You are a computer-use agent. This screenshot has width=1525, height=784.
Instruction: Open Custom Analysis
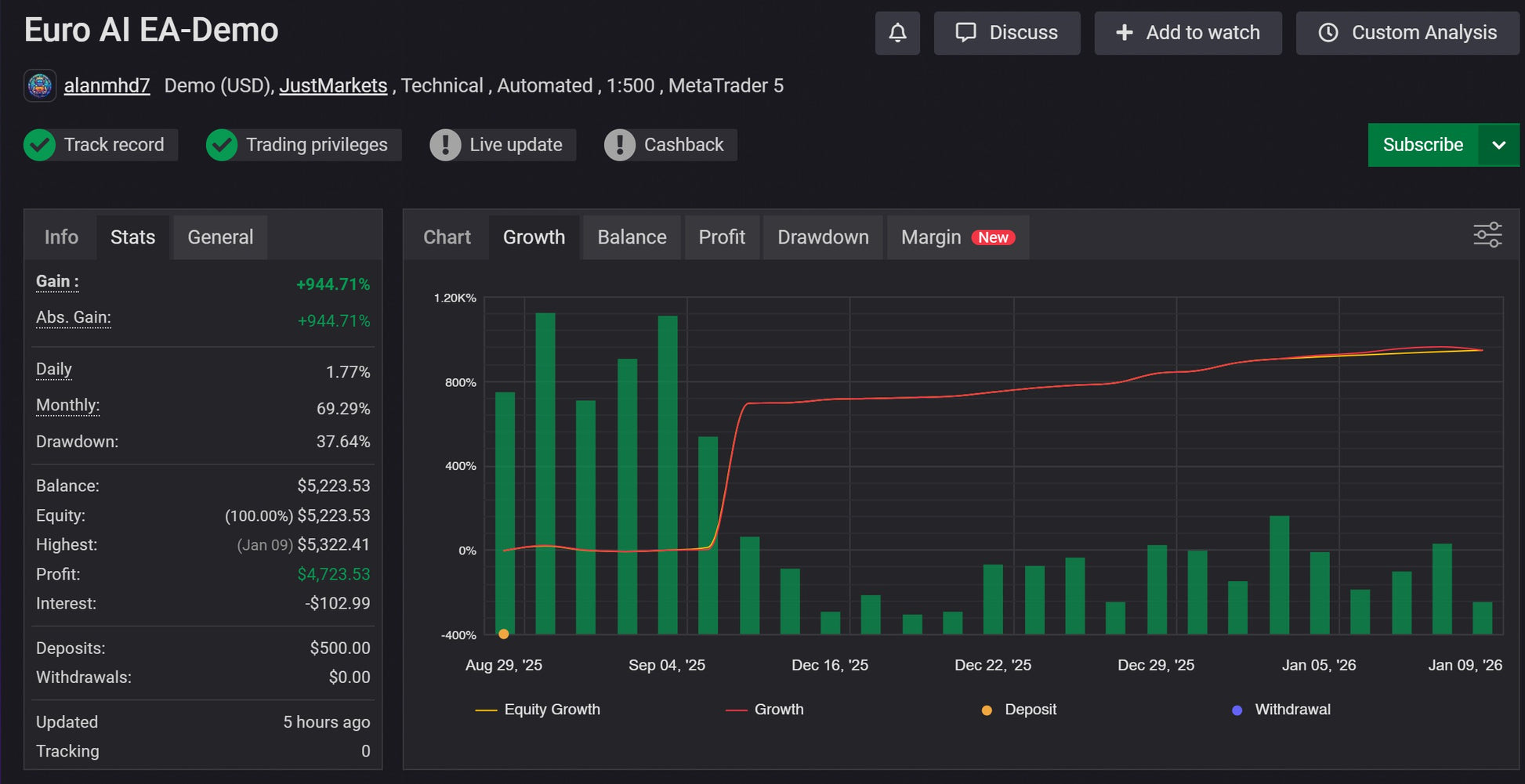[1407, 33]
